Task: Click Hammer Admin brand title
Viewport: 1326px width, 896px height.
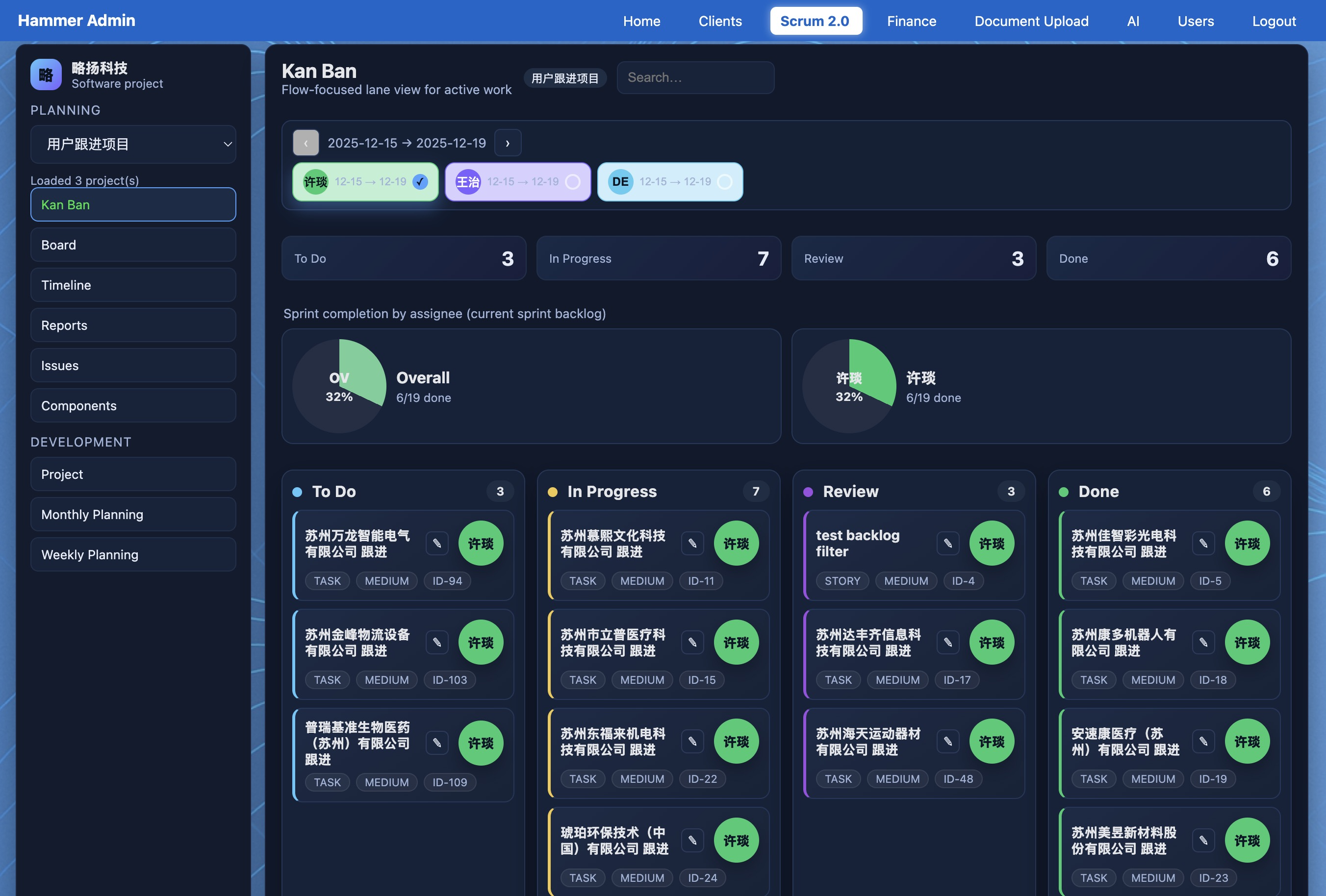Action: (76, 21)
